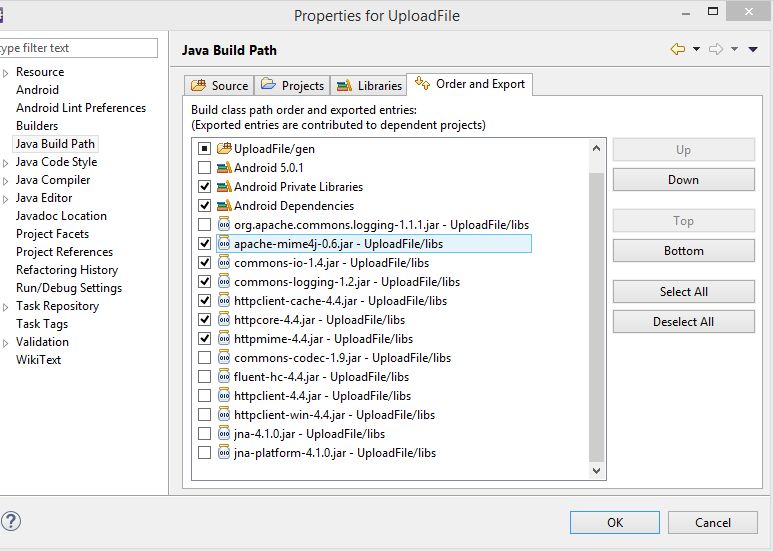773x551 pixels.
Task: Click the Android 5.0.1 library icon
Action: [x=224, y=168]
